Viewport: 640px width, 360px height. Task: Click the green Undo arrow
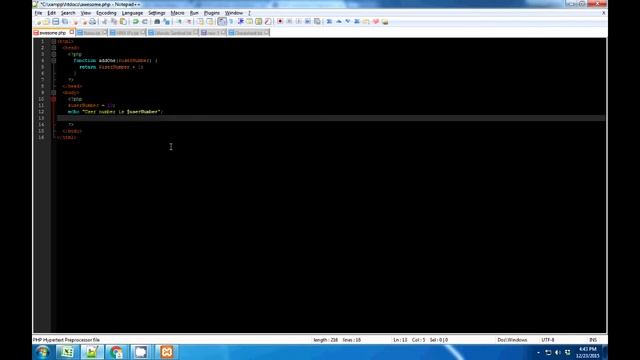[136, 22]
